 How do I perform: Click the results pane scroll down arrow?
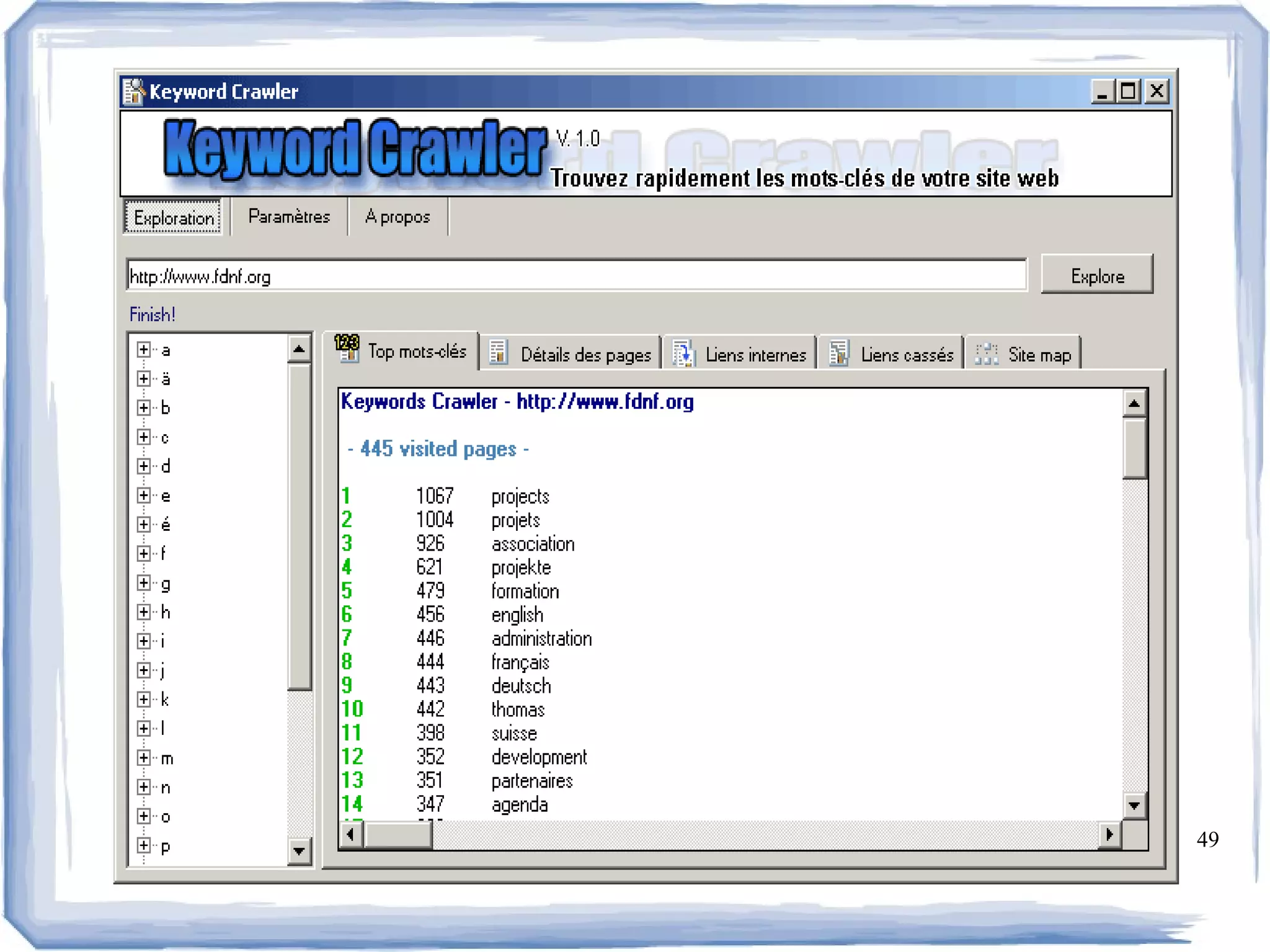(x=1134, y=805)
